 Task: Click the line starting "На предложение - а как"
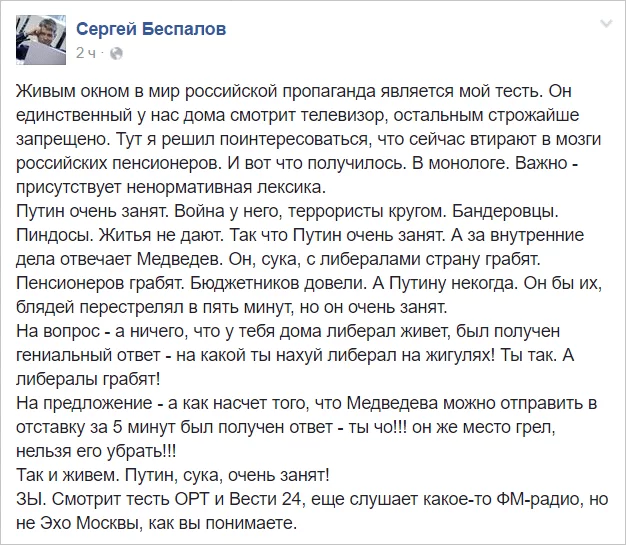pyautogui.click(x=307, y=403)
